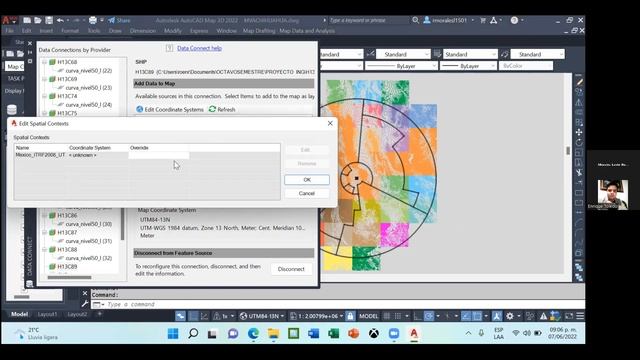Open Excel from taskbar
This screenshot has width=640, height=360.
coord(333,333)
